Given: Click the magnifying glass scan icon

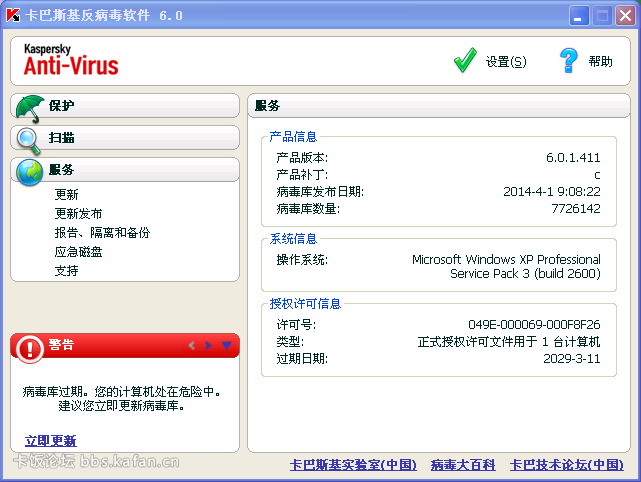Looking at the screenshot, I should 29,141.
